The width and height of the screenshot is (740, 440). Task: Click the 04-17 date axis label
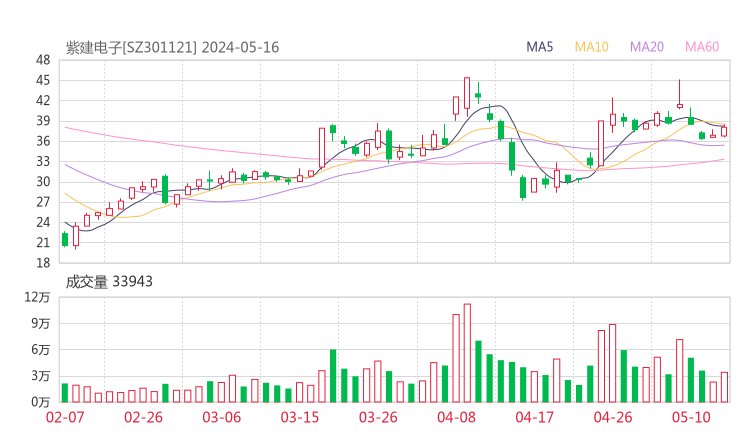click(535, 417)
